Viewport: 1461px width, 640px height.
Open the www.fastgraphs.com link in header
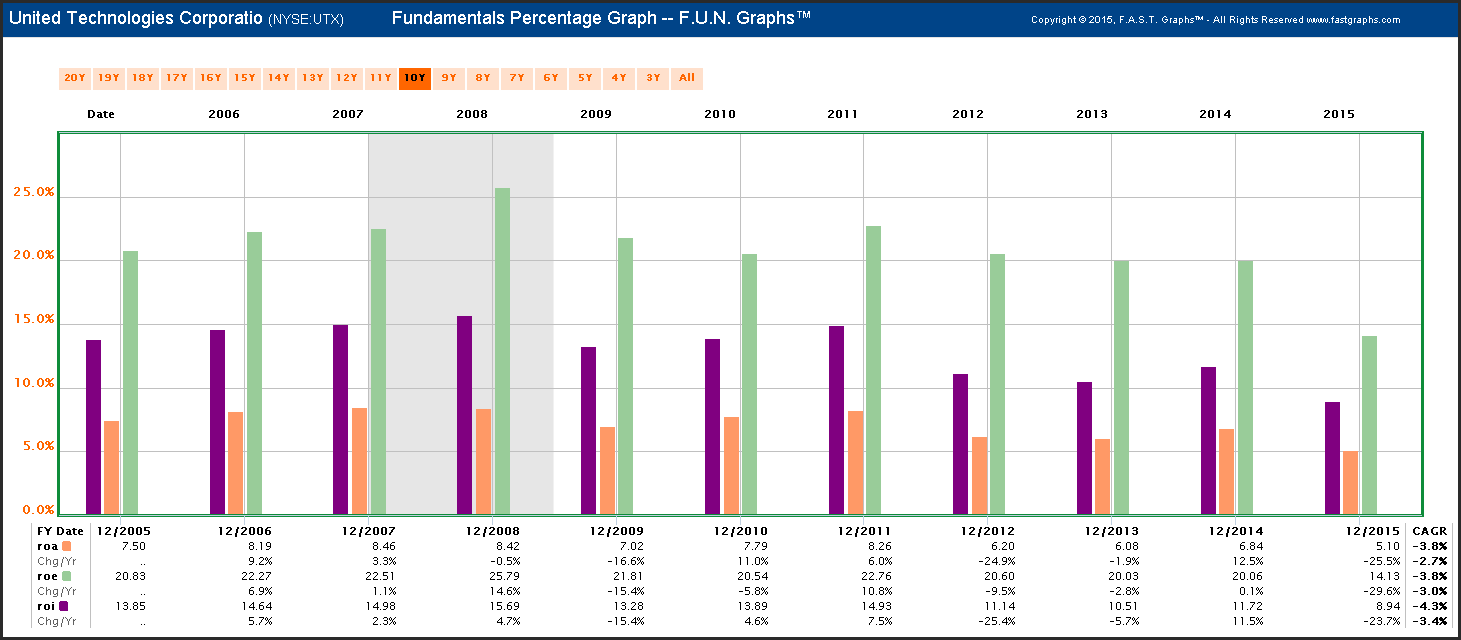tap(1352, 20)
